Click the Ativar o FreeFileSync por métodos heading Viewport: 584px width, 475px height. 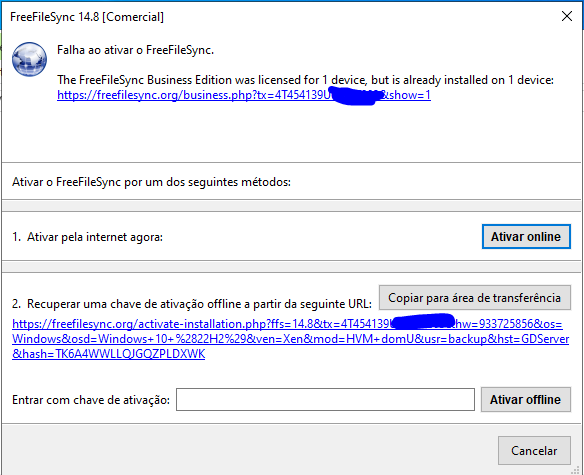(x=151, y=182)
